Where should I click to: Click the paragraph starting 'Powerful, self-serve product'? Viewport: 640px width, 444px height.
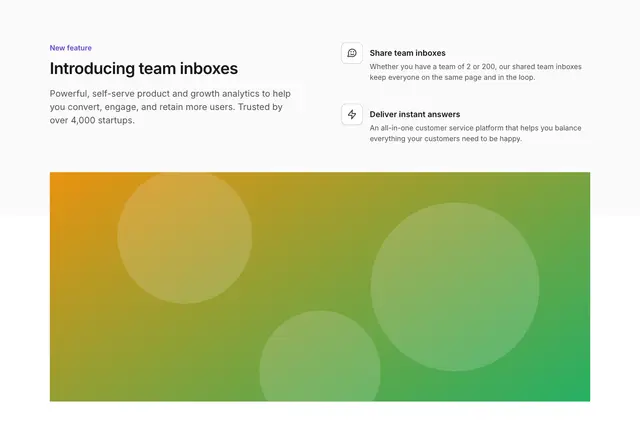[x=170, y=107]
